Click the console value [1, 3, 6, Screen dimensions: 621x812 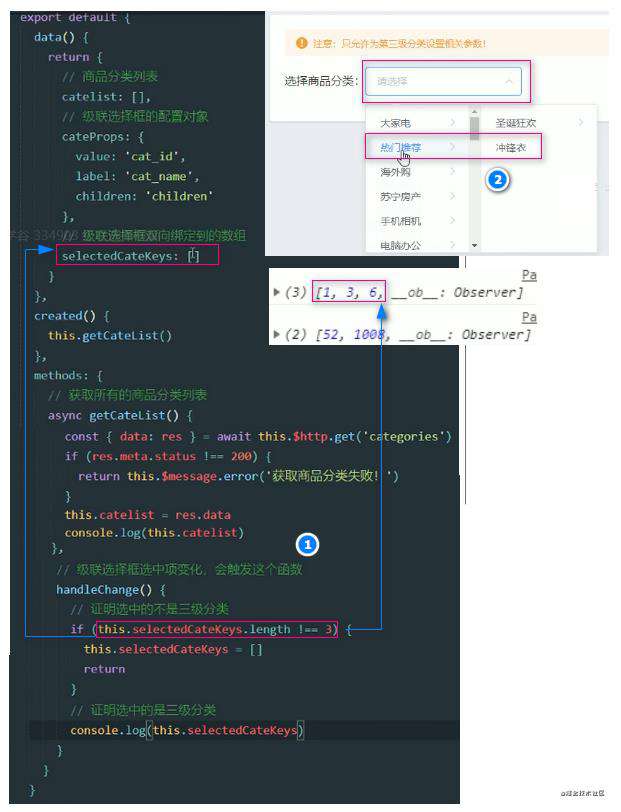349,293
